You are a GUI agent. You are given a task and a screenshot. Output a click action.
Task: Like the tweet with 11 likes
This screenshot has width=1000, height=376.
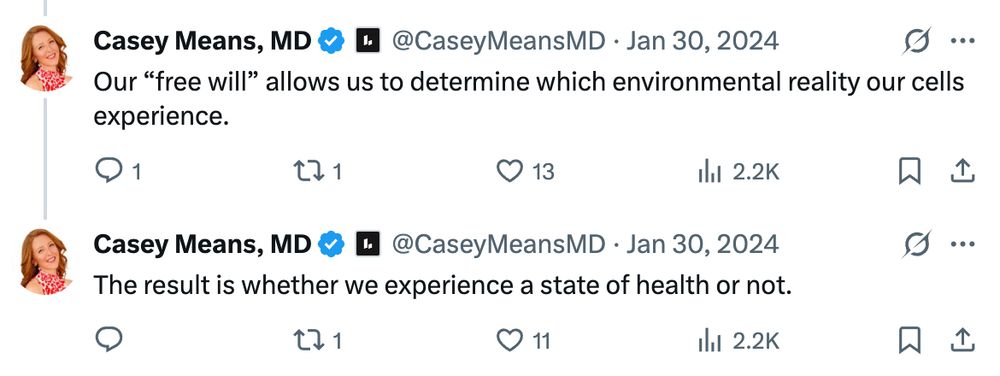510,340
